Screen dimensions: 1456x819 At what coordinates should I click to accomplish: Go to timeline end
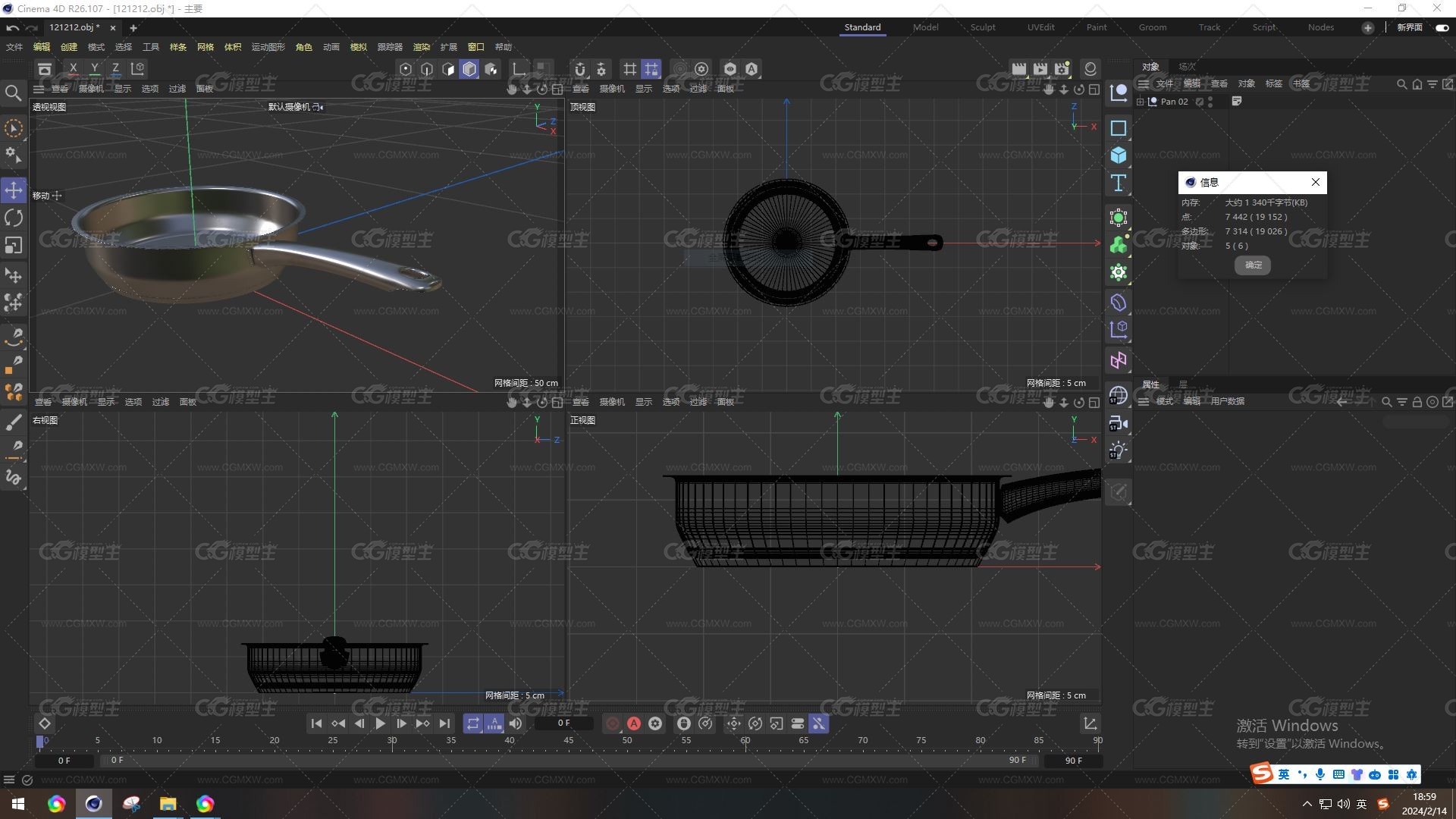(444, 723)
